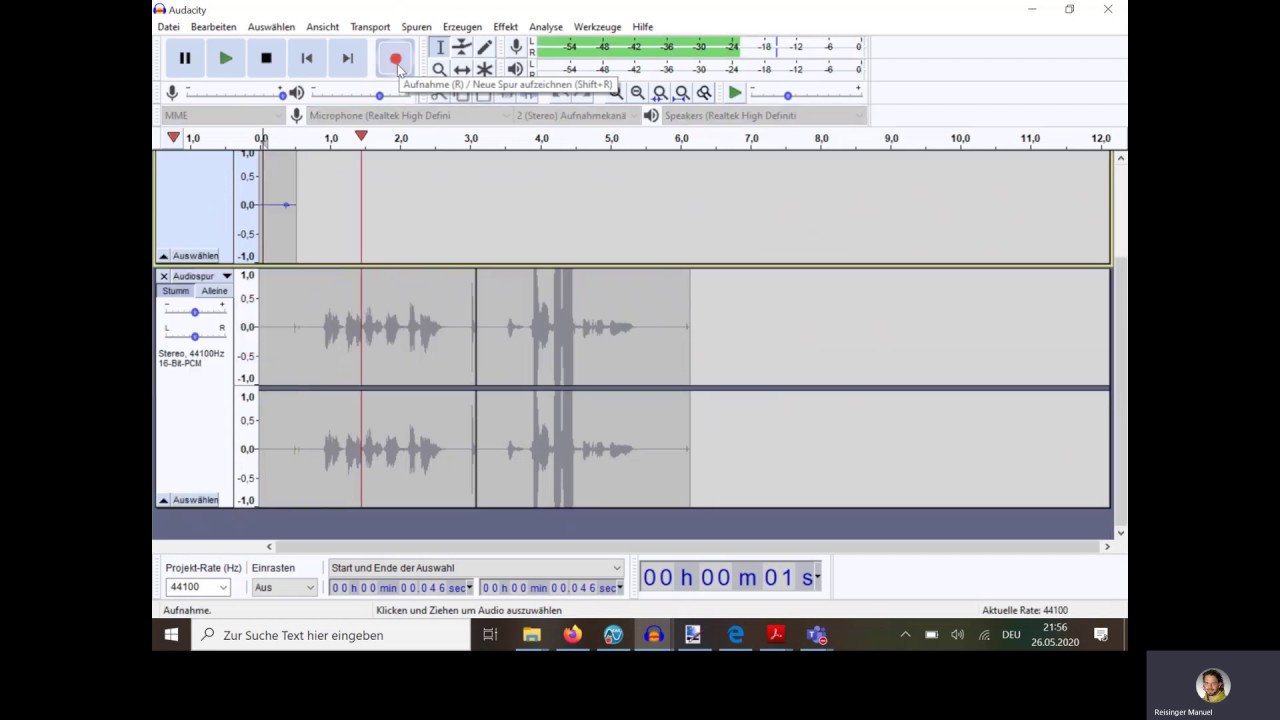Zoom out using the minus magnifier
This screenshot has width=1280, height=720.
point(637,93)
